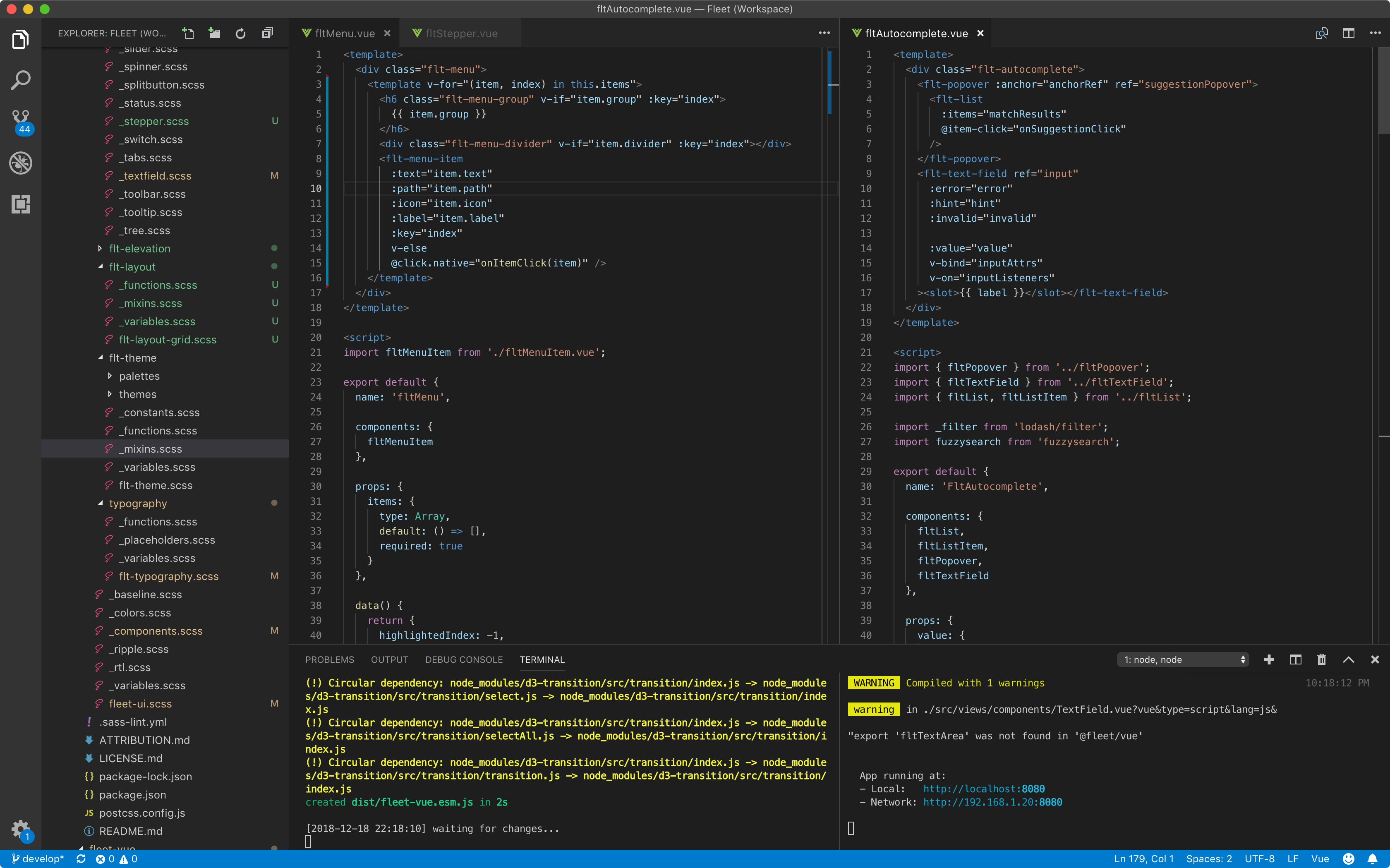Screen dimensions: 1390x868
Task: Add a new terminal with plus icon
Action: pos(1269,659)
